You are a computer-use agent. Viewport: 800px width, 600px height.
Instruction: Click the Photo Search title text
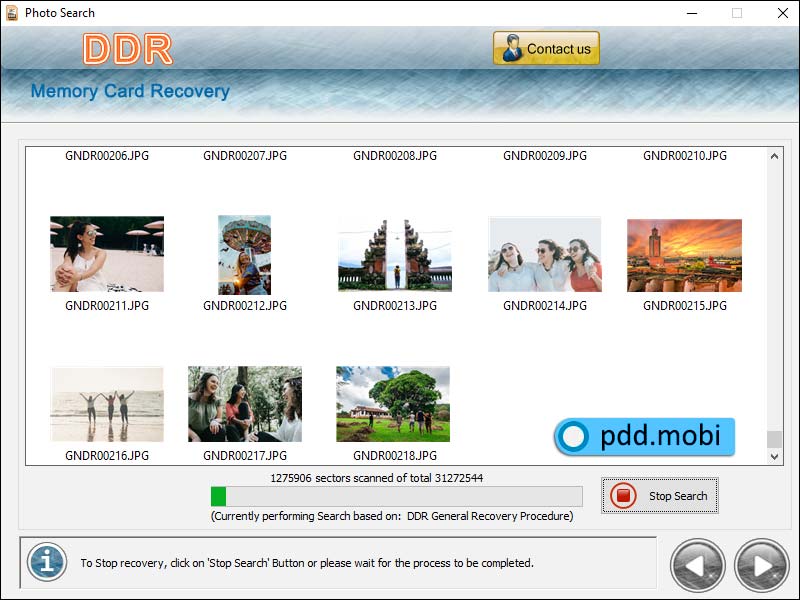point(58,13)
